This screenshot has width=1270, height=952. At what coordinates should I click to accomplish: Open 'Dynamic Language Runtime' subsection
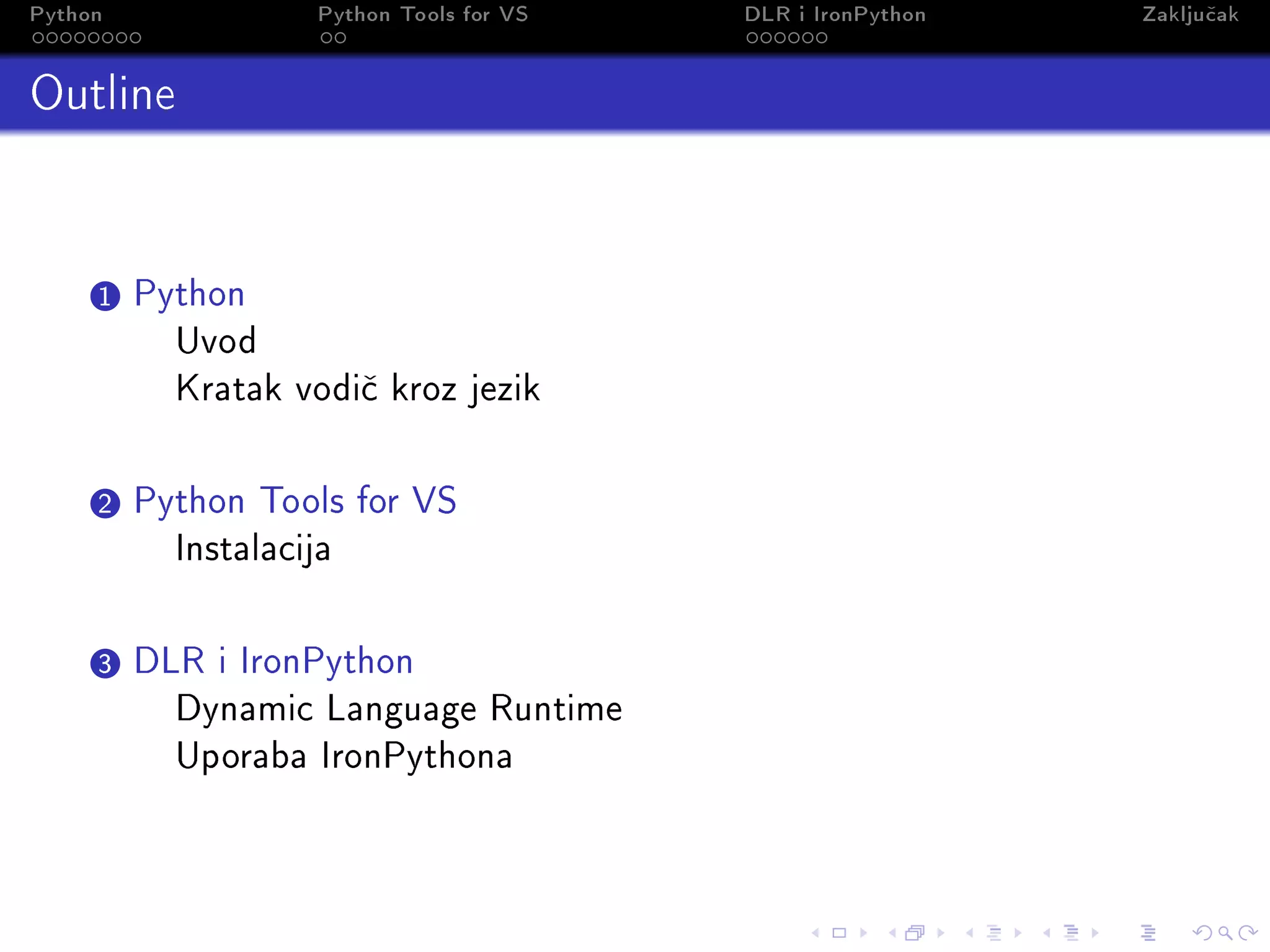pyautogui.click(x=399, y=709)
